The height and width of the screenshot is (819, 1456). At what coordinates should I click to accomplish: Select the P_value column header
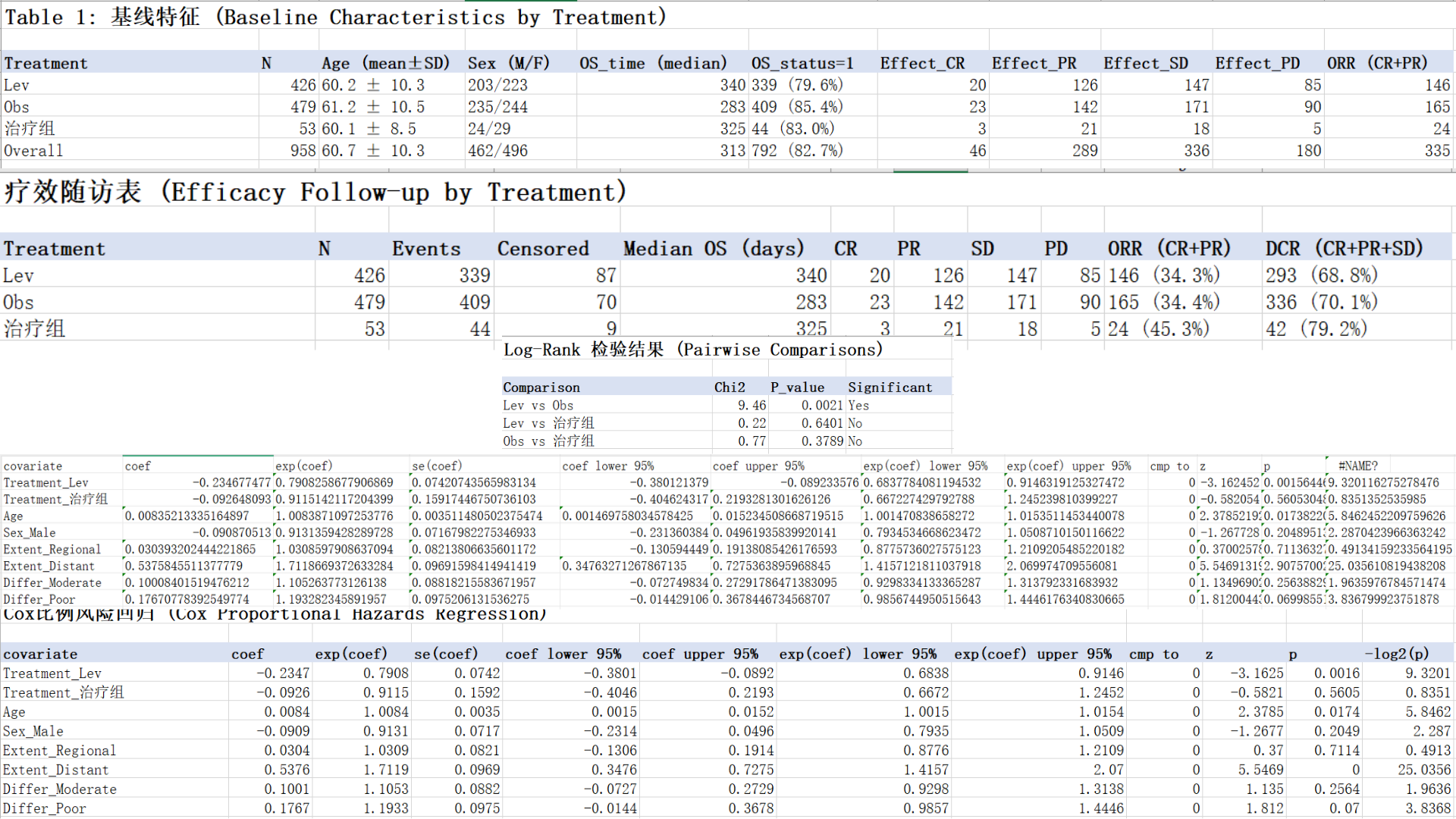pos(798,388)
